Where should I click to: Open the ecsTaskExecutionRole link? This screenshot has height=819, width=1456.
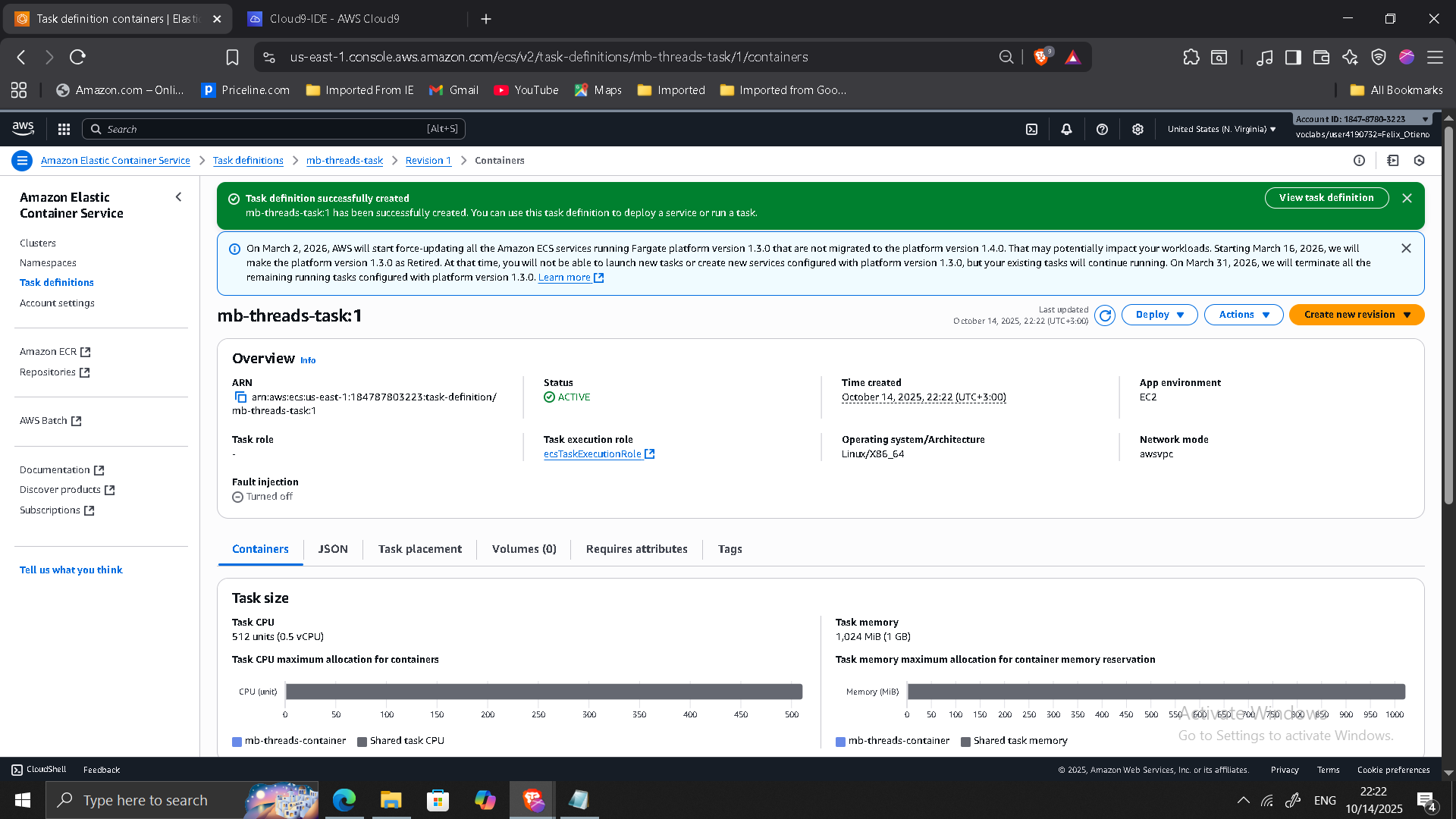pyautogui.click(x=593, y=453)
